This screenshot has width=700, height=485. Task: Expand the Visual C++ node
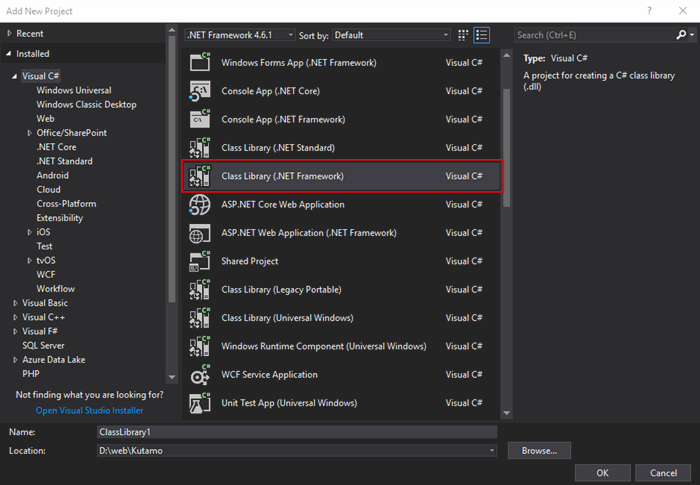point(15,317)
